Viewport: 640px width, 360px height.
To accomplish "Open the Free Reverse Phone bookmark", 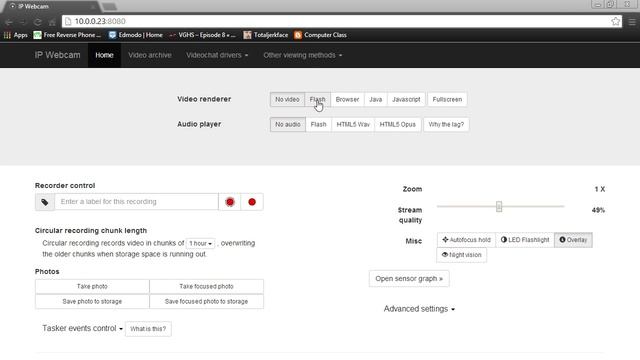I will (67, 35).
